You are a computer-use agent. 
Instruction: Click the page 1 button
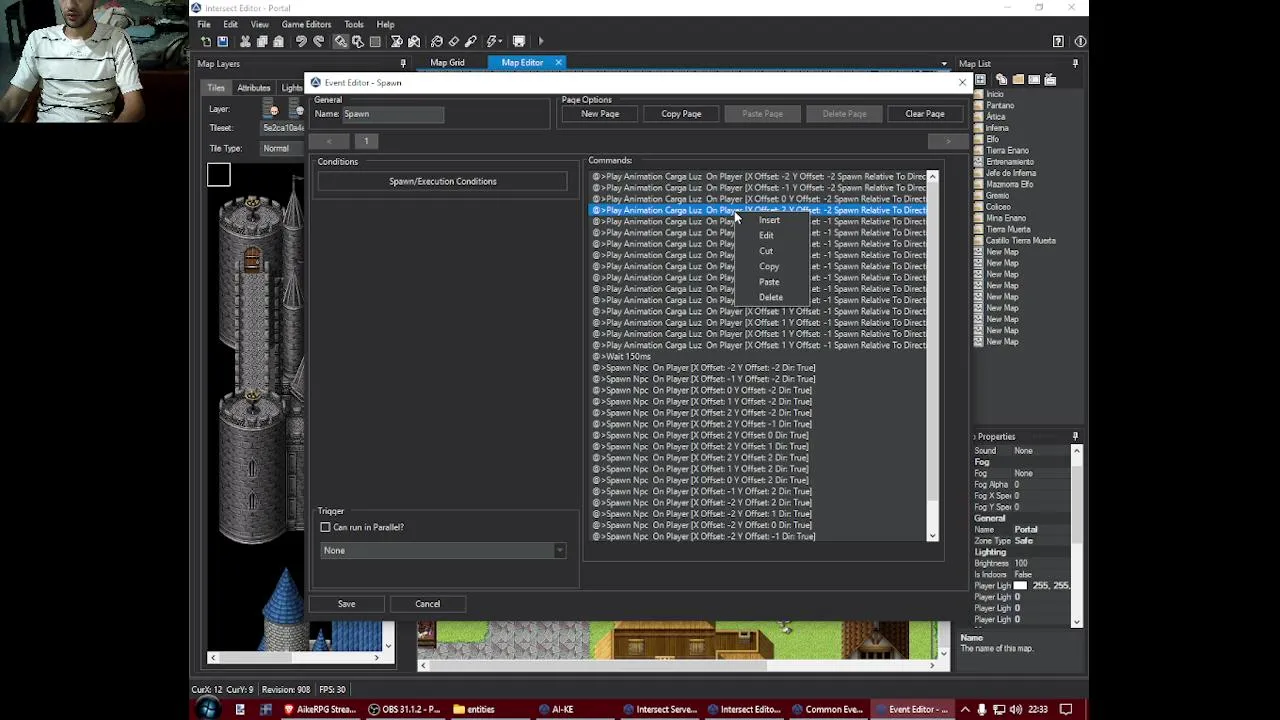pos(366,141)
